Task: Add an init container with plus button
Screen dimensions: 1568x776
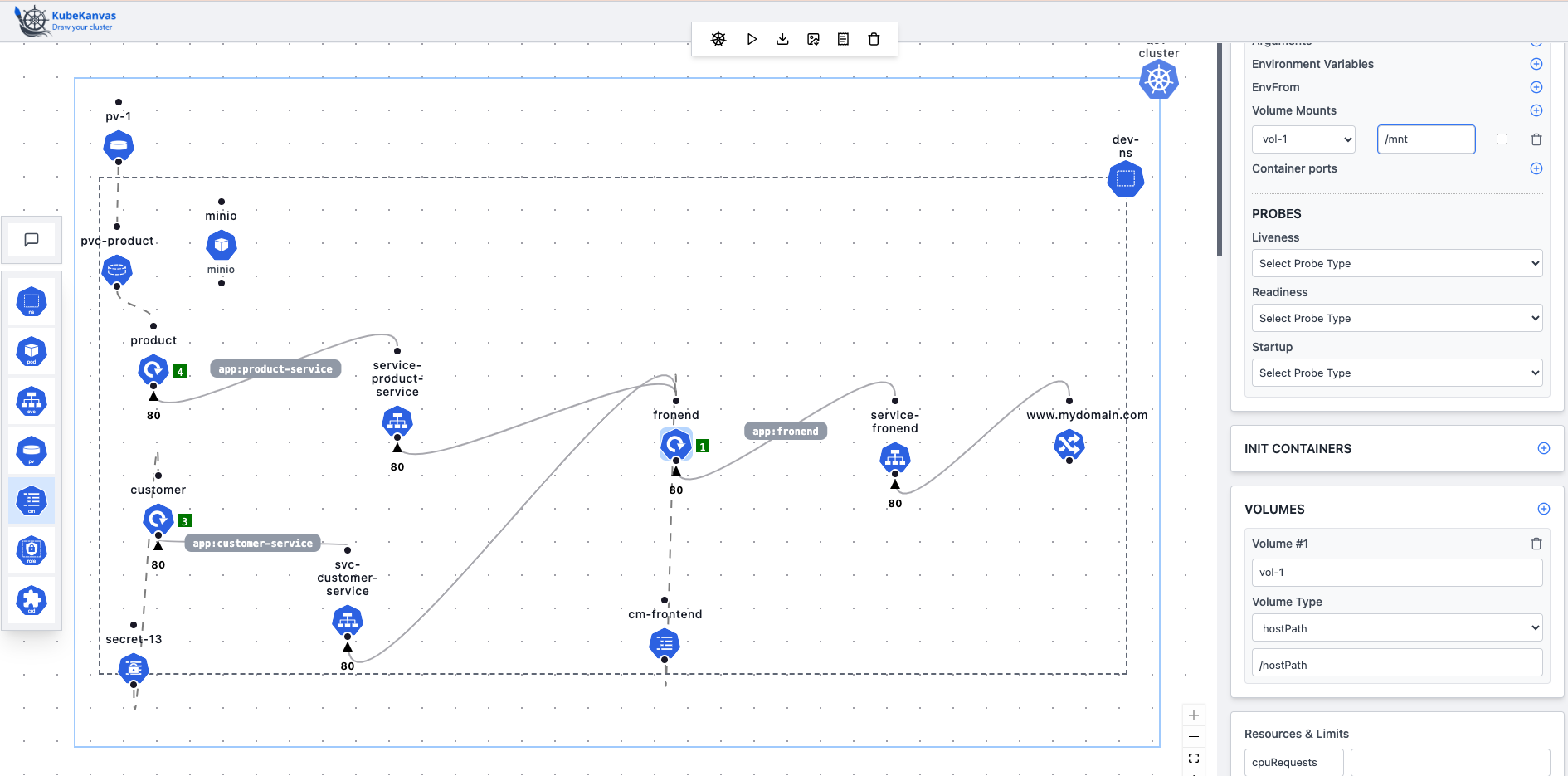Action: pyautogui.click(x=1543, y=448)
